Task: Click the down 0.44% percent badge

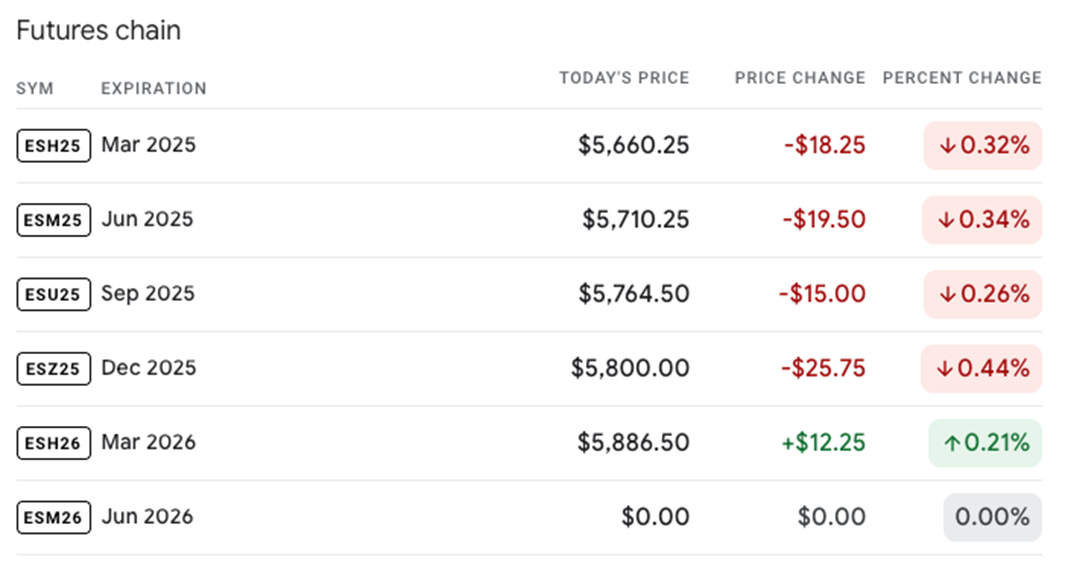Action: coord(982,368)
